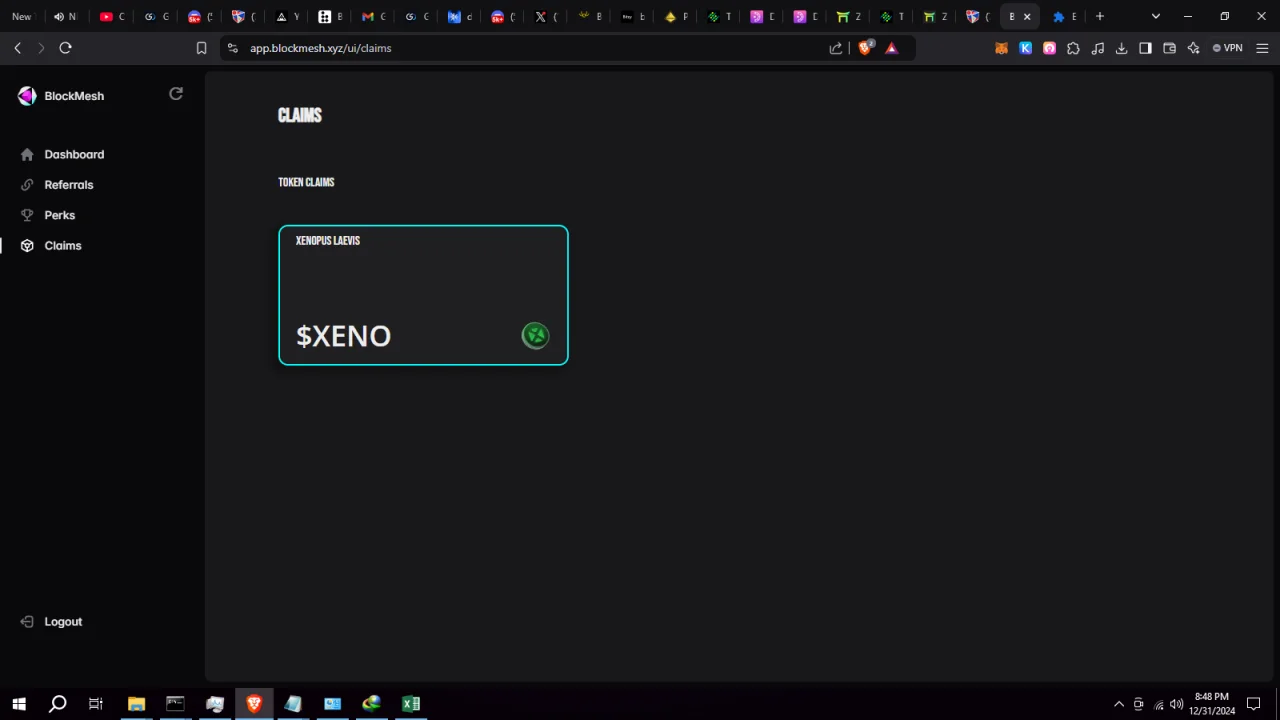
Task: Click the Perks trophy icon
Action: pos(27,215)
